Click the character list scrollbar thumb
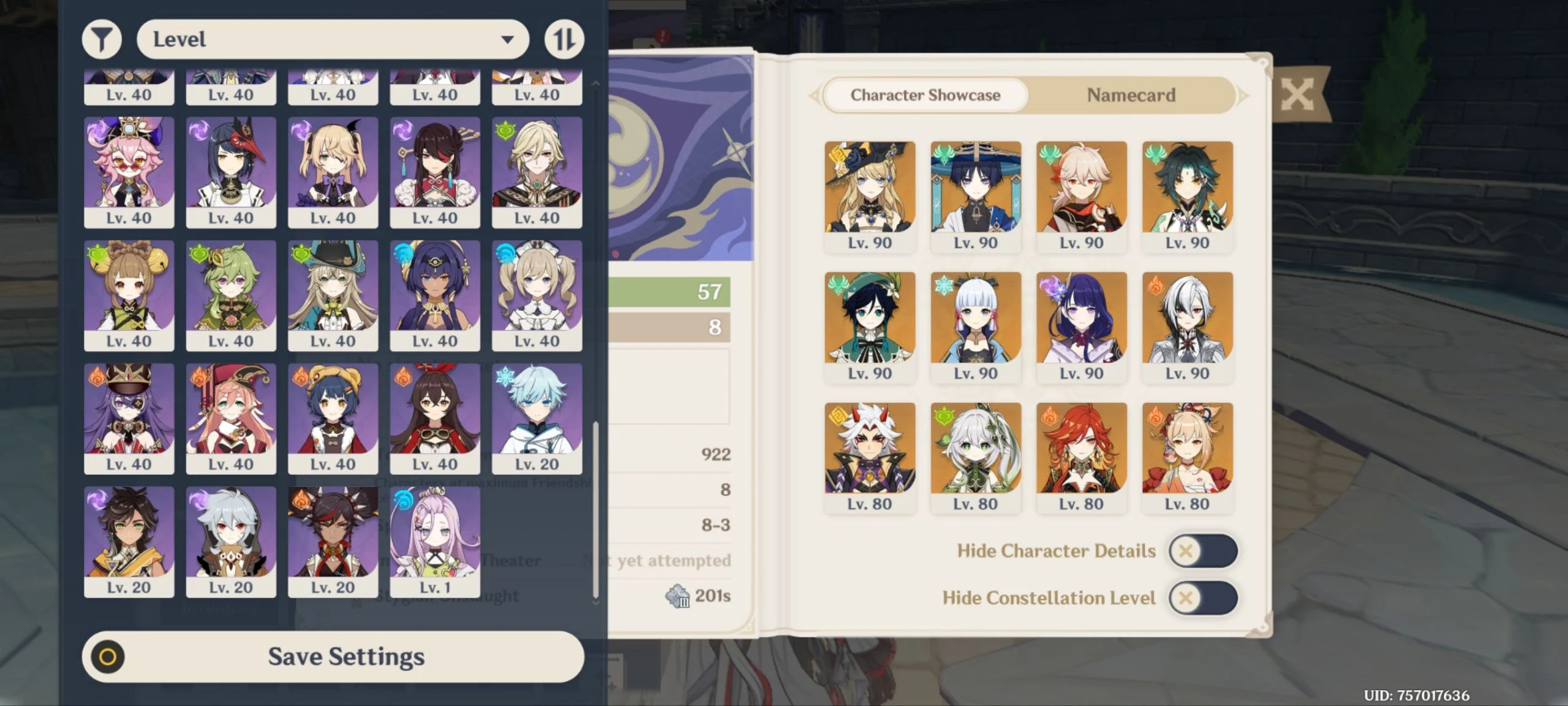The width and height of the screenshot is (1568, 706). coord(595,510)
